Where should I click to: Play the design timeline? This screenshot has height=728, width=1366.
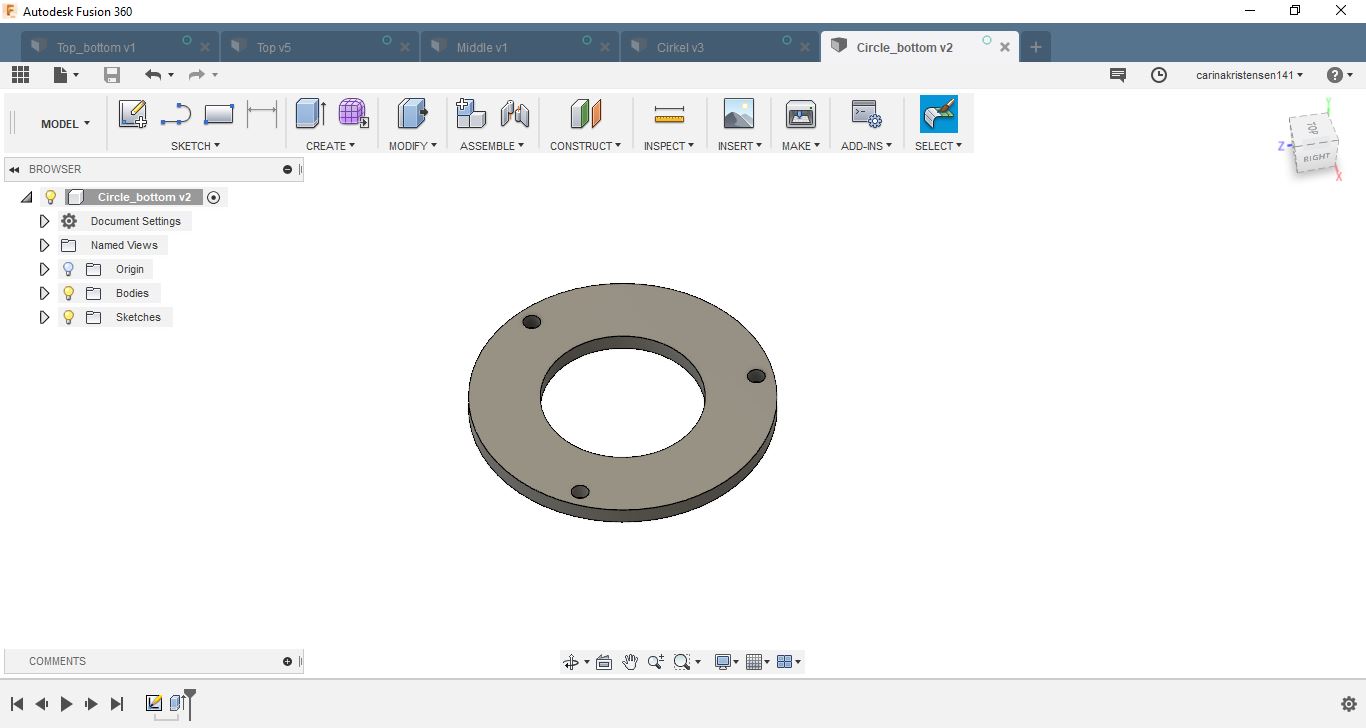(66, 704)
